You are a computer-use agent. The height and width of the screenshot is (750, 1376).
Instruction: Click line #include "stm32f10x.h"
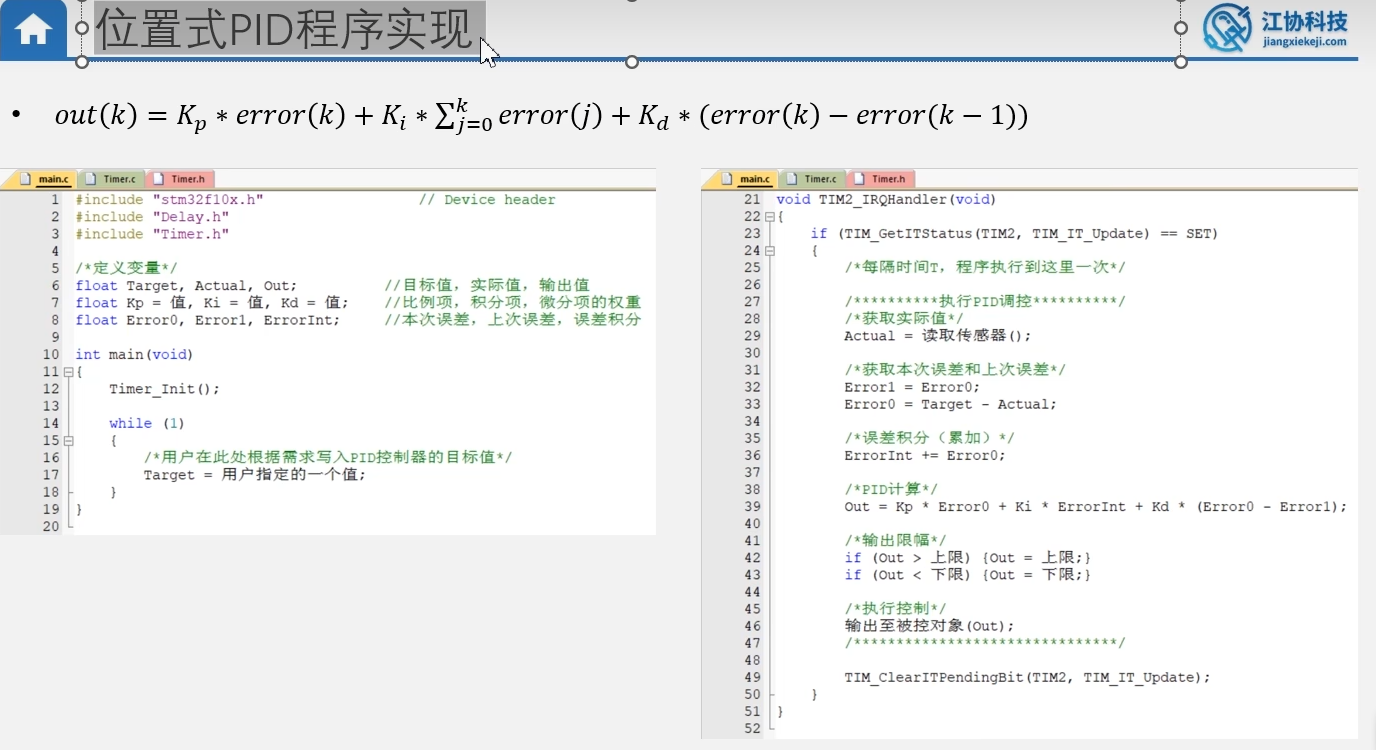click(x=169, y=200)
